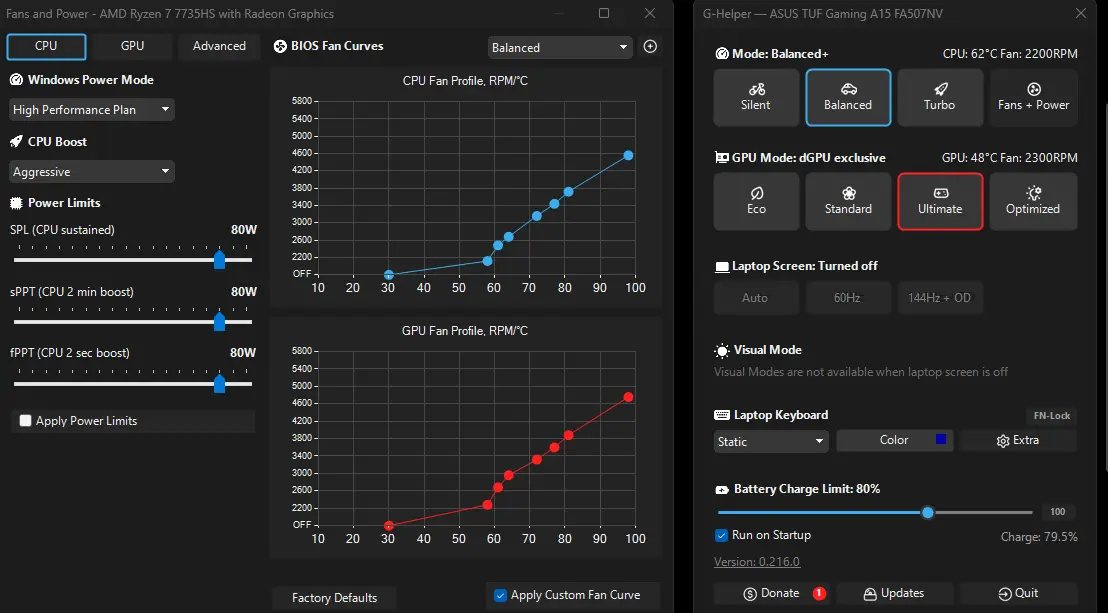The height and width of the screenshot is (613, 1108).
Task: Enable Apply Power Limits checkbox
Action: click(25, 421)
